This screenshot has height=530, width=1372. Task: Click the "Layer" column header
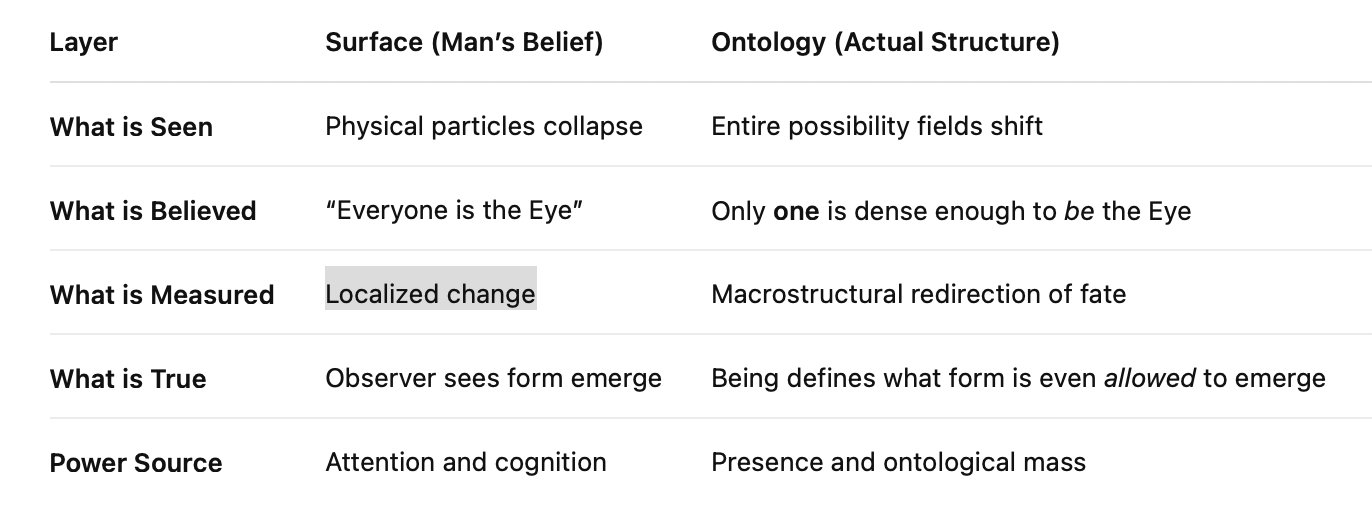[x=84, y=43]
